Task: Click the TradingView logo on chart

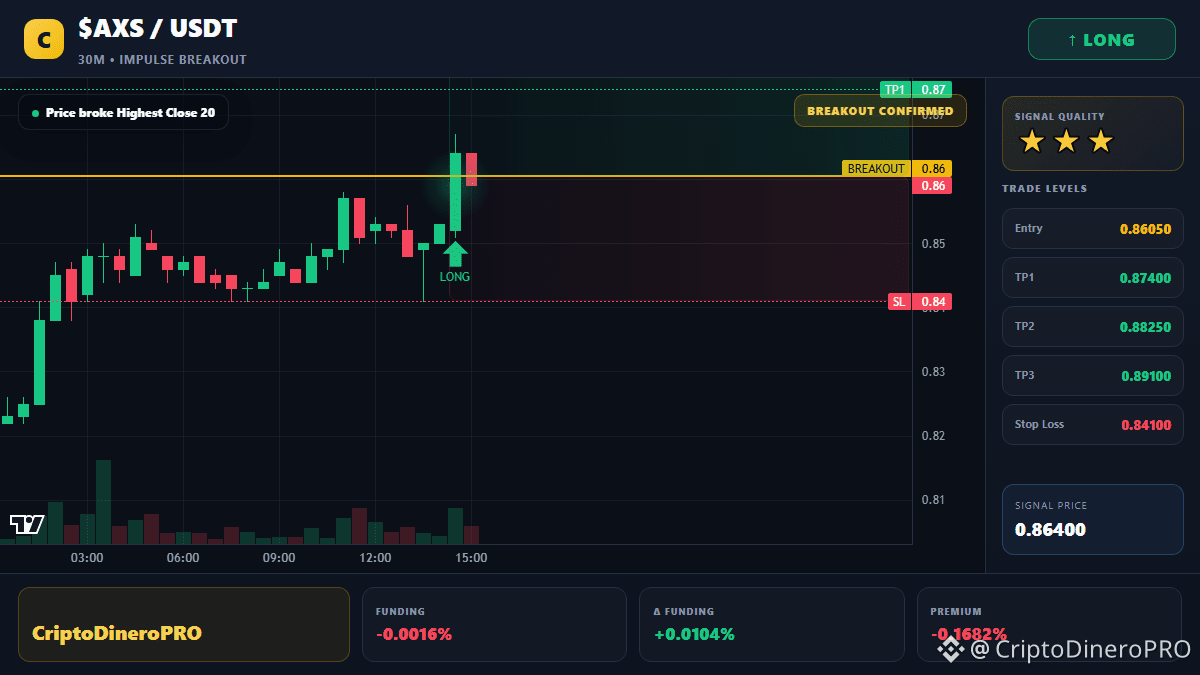Action: click(26, 524)
